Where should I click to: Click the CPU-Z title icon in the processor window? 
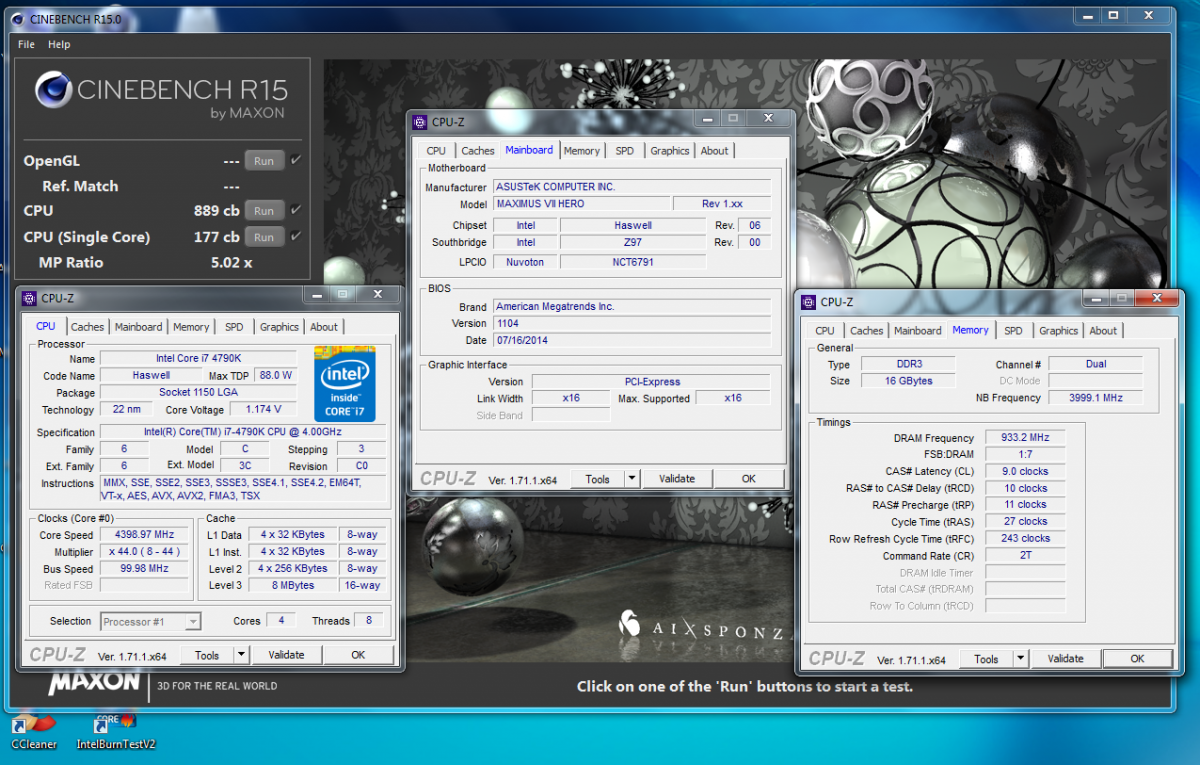tap(29, 298)
